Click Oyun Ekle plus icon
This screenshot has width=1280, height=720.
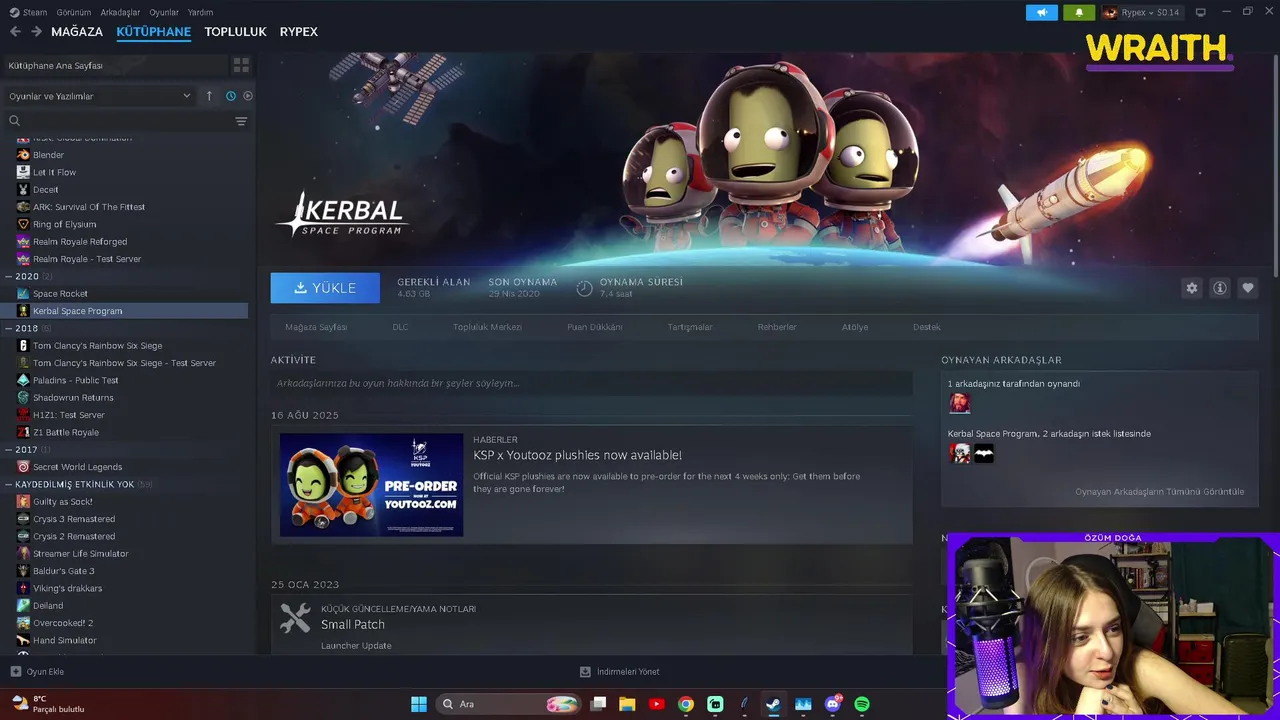pyautogui.click(x=16, y=672)
